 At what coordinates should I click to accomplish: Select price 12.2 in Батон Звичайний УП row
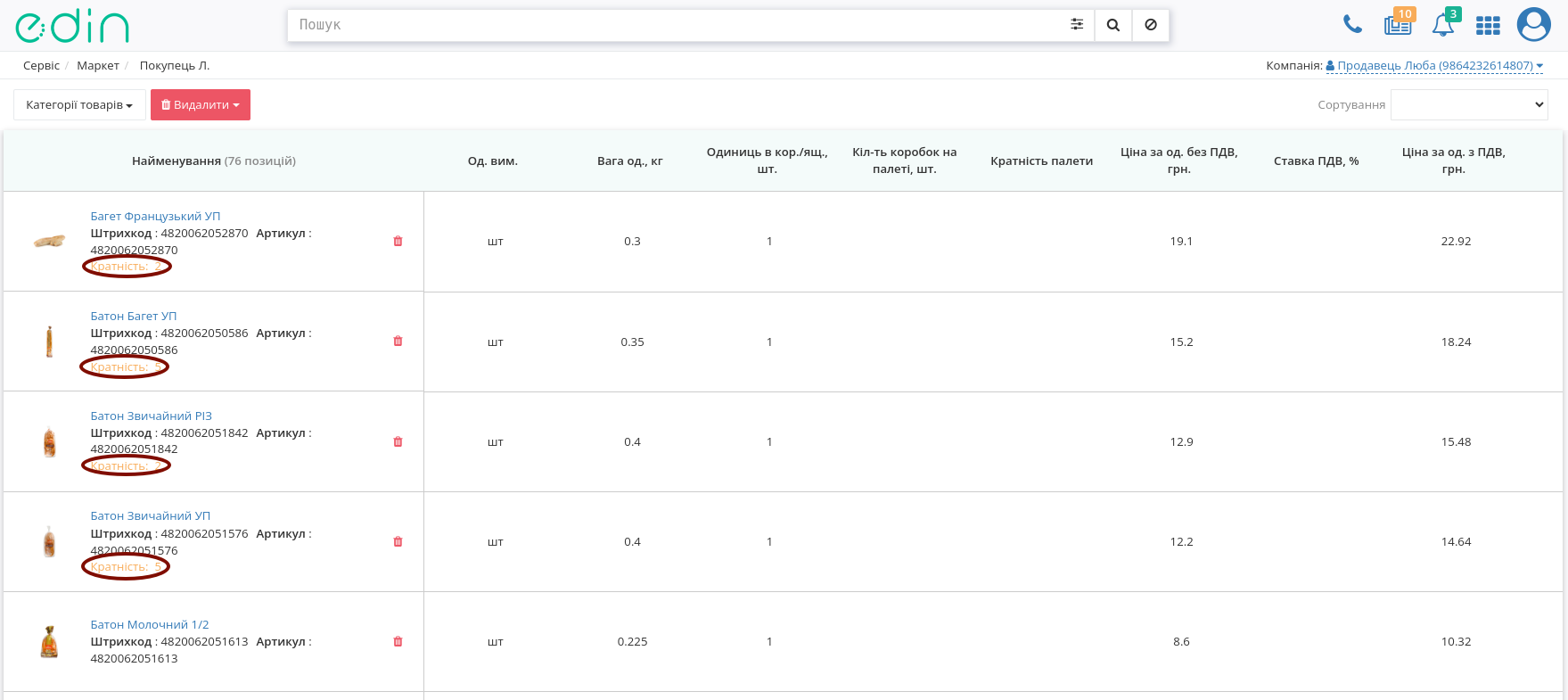(1181, 541)
